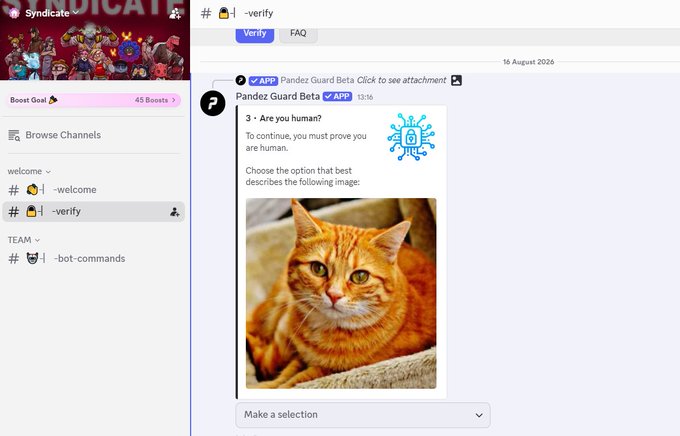Click the small reply avatar of Pandez Guard
The image size is (680, 436).
[241, 80]
